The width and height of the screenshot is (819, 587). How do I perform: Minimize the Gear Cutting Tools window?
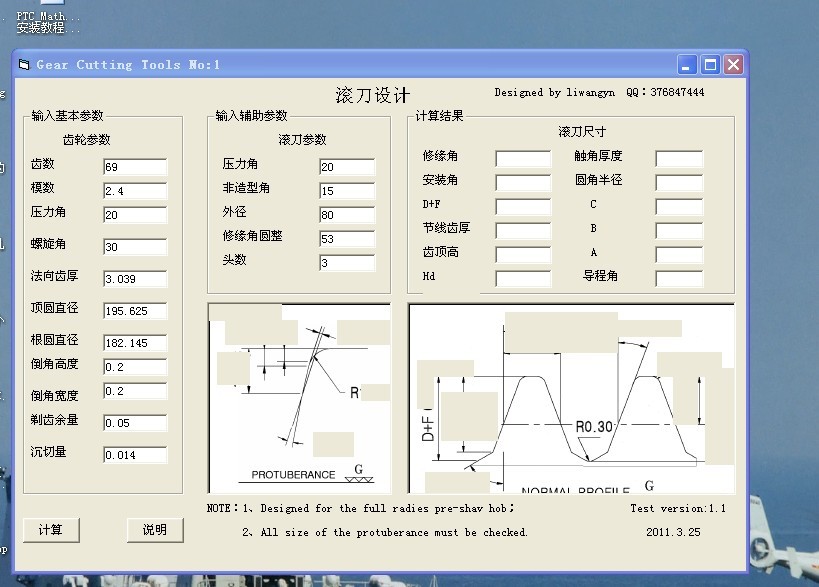[x=686, y=65]
